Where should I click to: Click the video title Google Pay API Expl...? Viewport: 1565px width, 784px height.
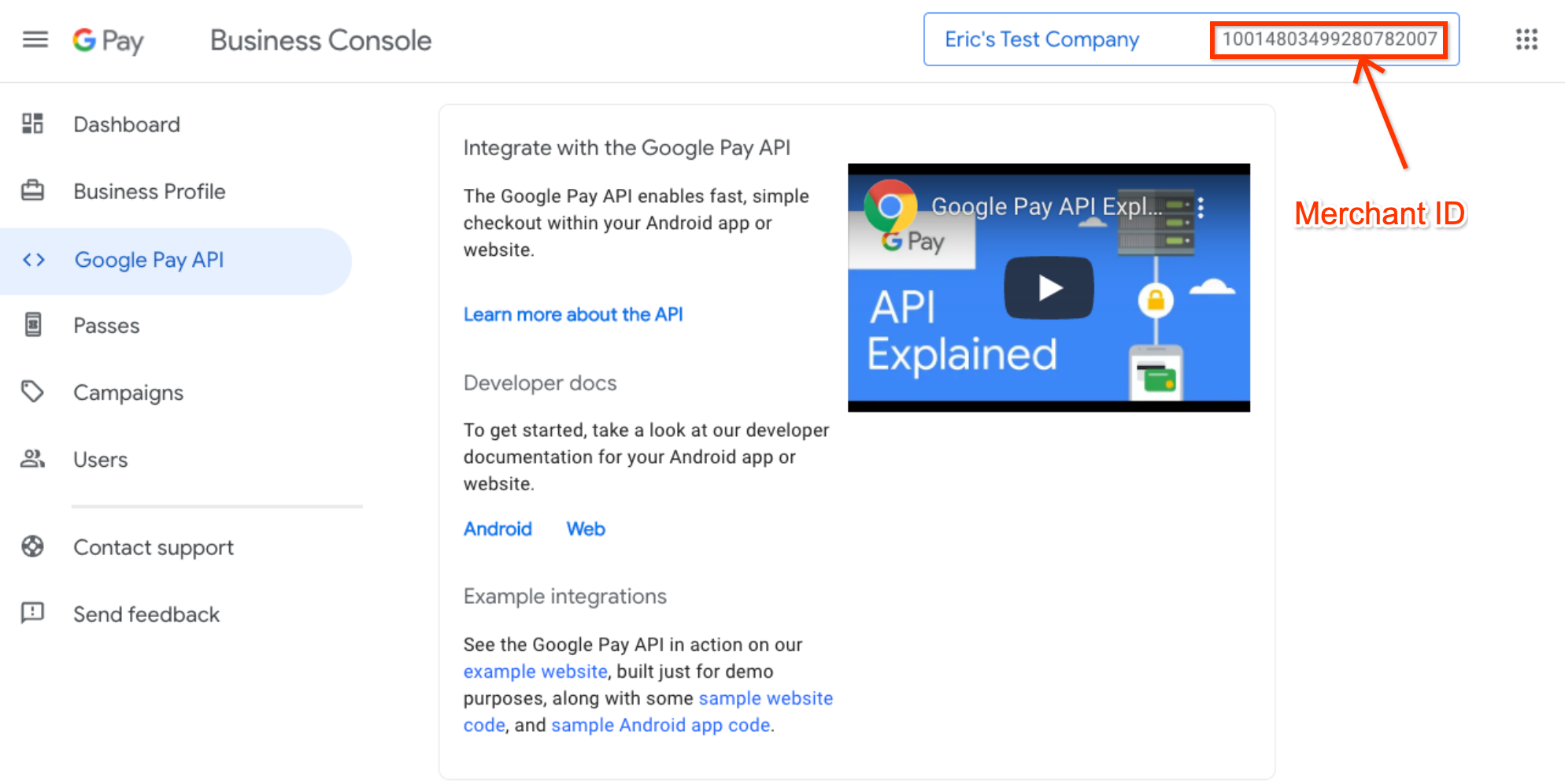click(x=1047, y=206)
